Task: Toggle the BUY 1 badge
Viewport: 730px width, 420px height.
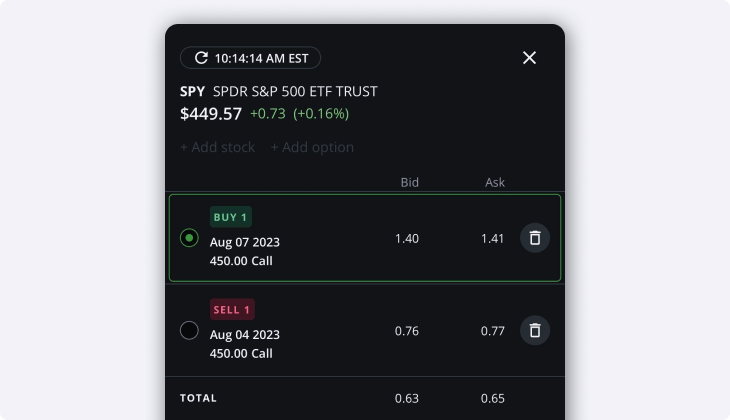Action: coord(231,217)
